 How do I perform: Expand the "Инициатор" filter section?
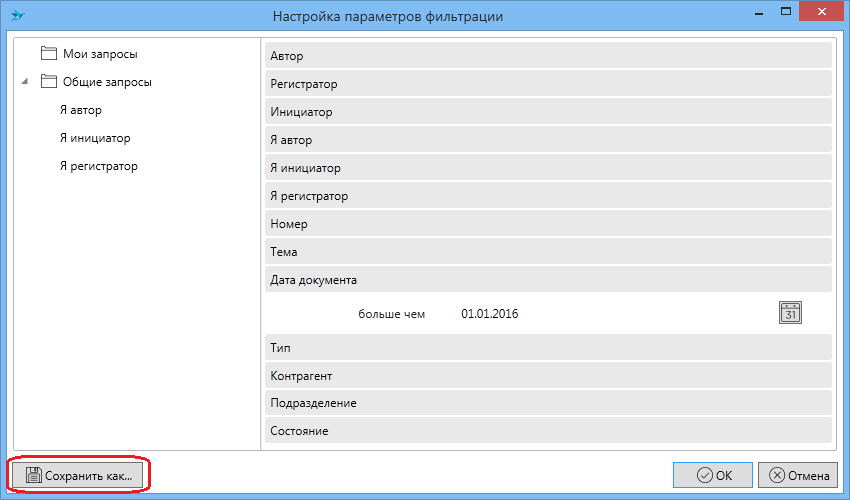(x=548, y=112)
